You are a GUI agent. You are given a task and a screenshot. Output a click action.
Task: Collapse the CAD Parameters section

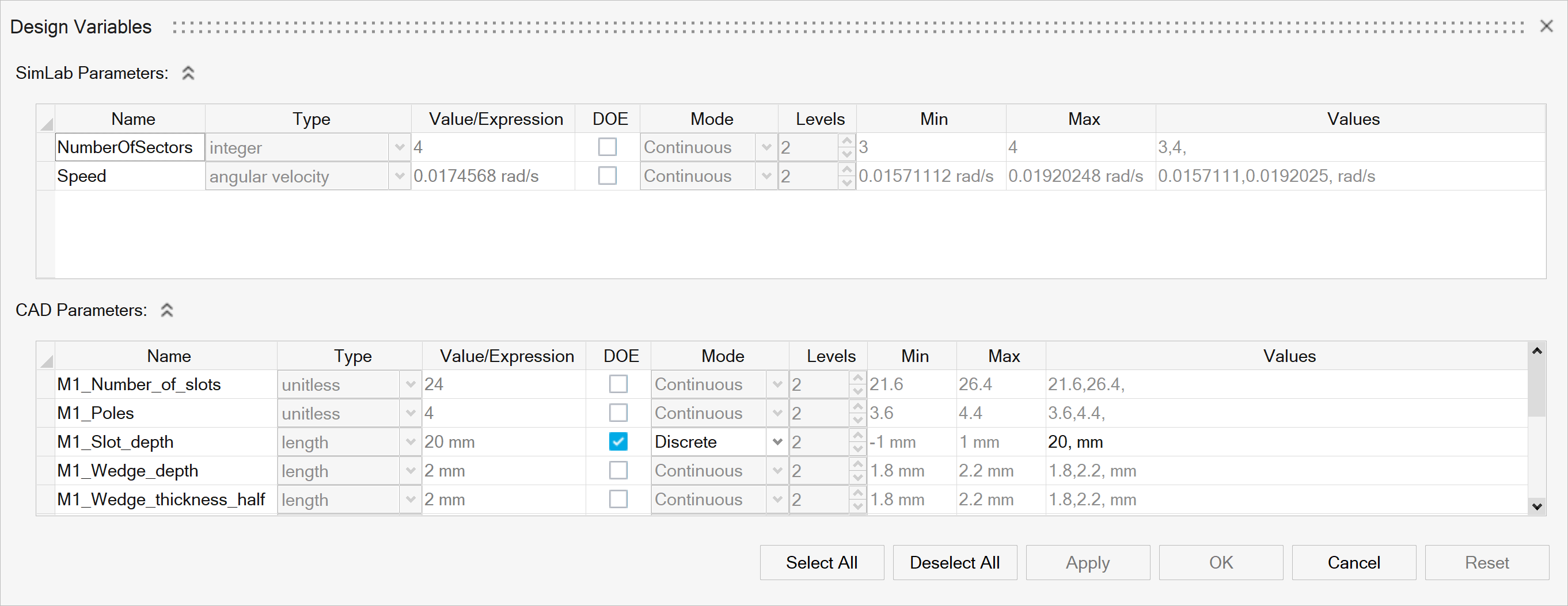(x=167, y=310)
